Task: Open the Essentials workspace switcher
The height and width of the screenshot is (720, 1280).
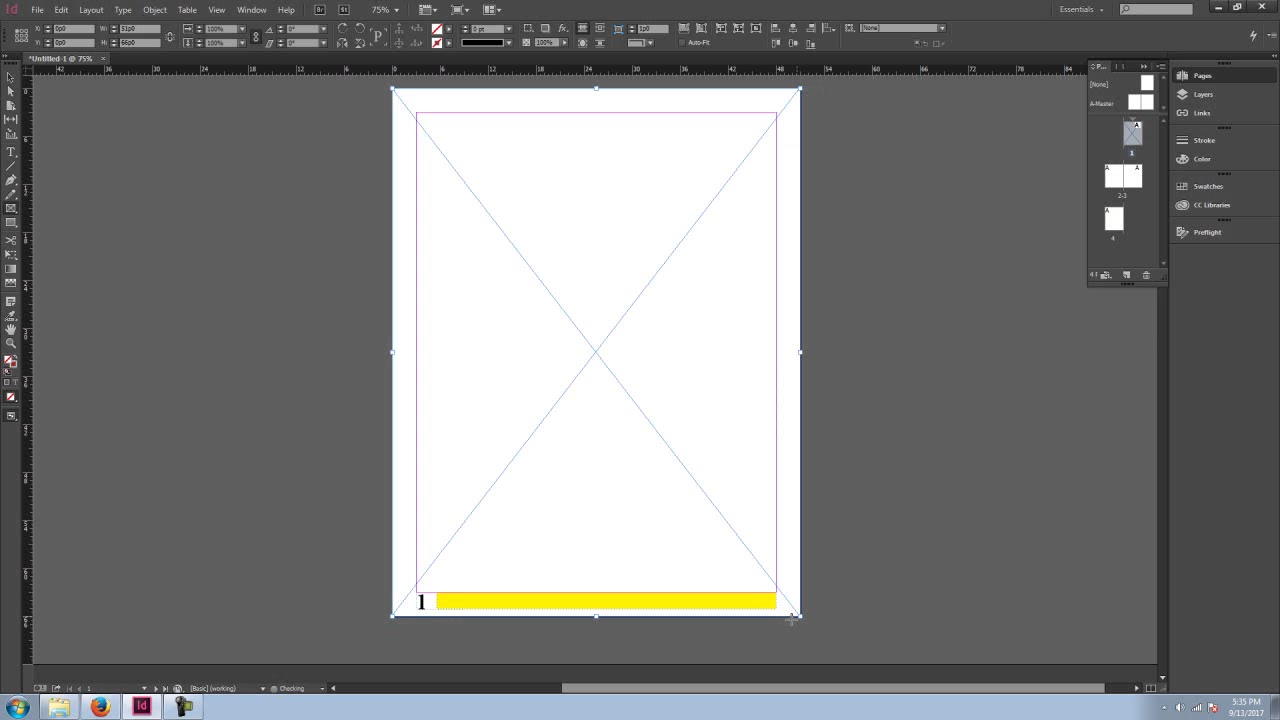Action: 1082,10
